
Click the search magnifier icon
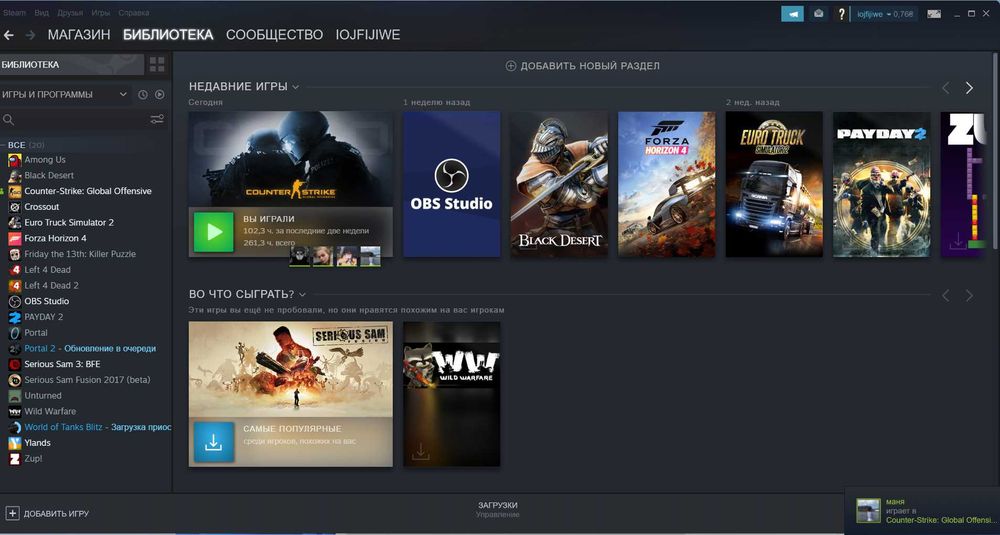(x=8, y=119)
